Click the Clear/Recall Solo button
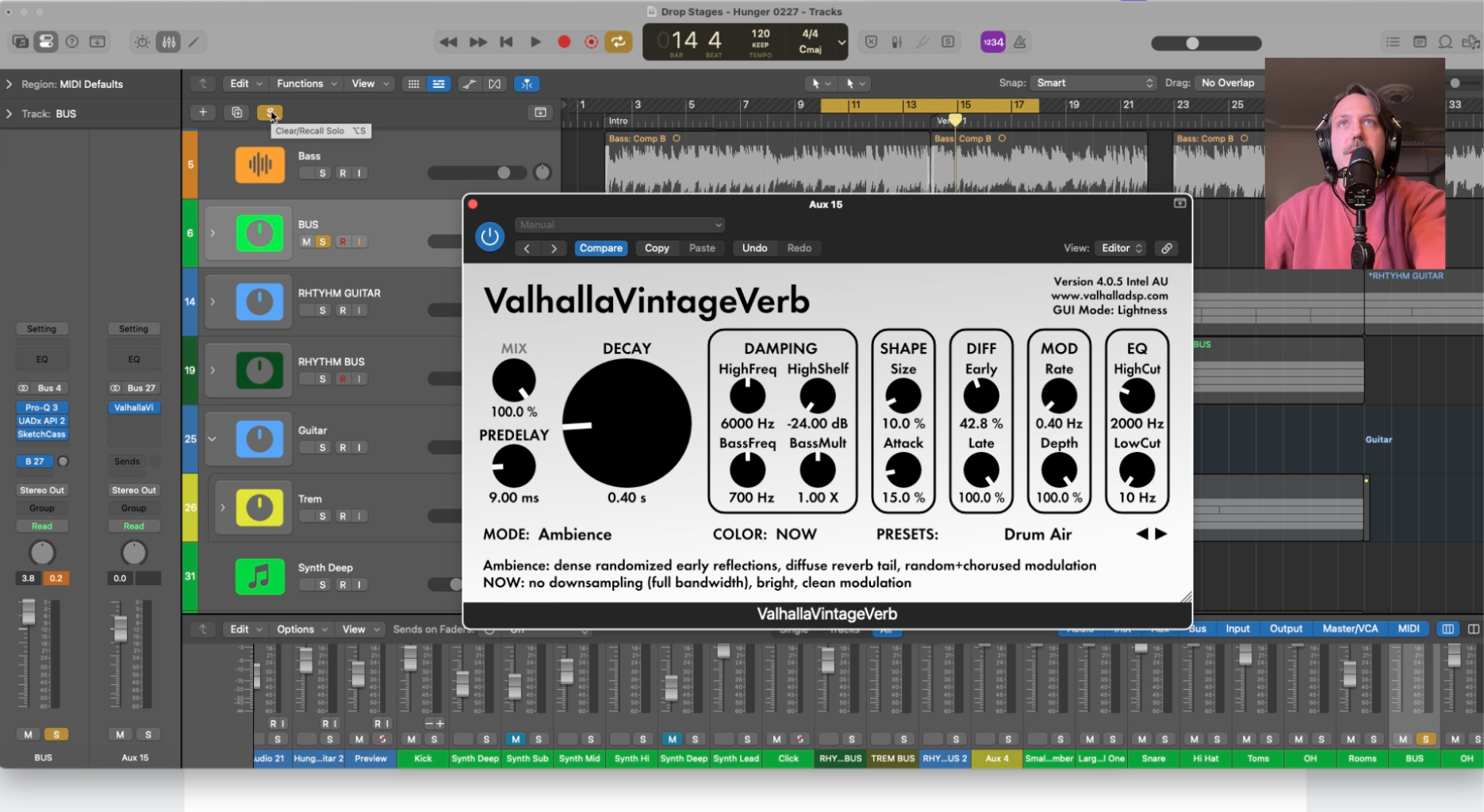The height and width of the screenshot is (812, 1484). click(x=270, y=113)
